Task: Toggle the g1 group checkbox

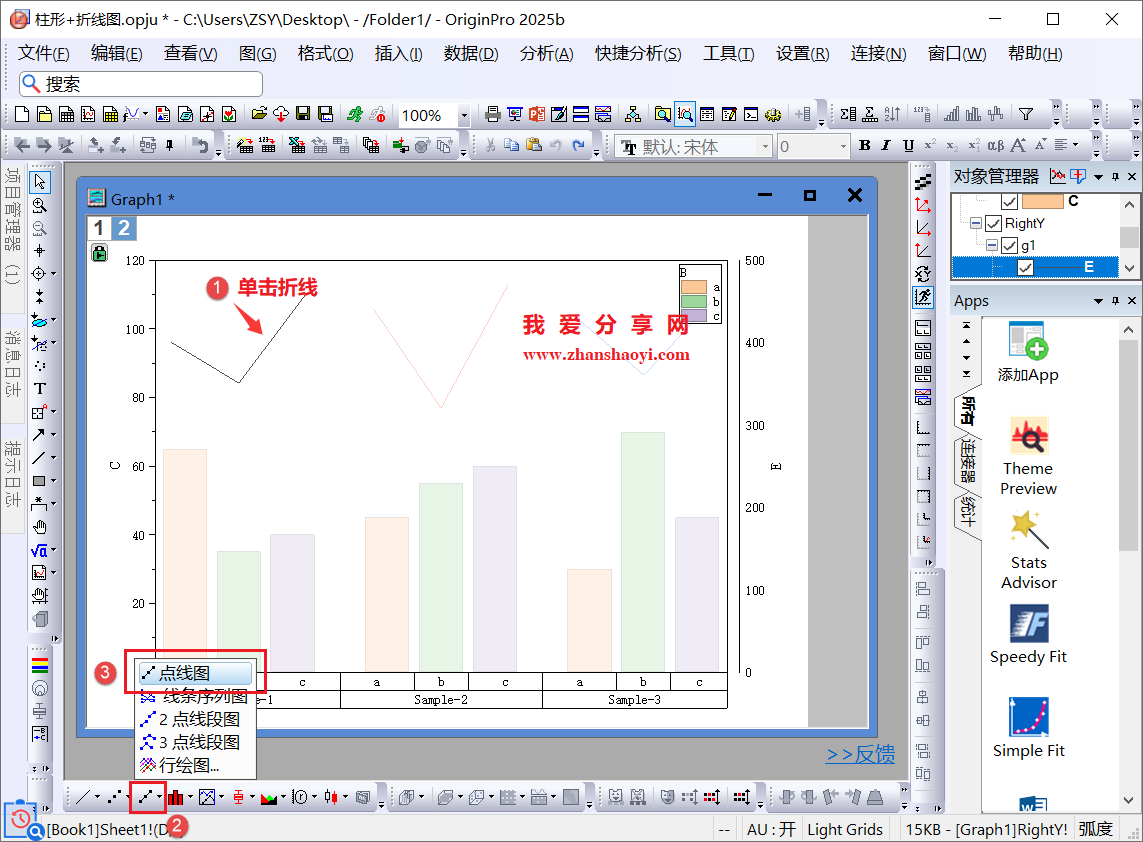Action: (1009, 246)
